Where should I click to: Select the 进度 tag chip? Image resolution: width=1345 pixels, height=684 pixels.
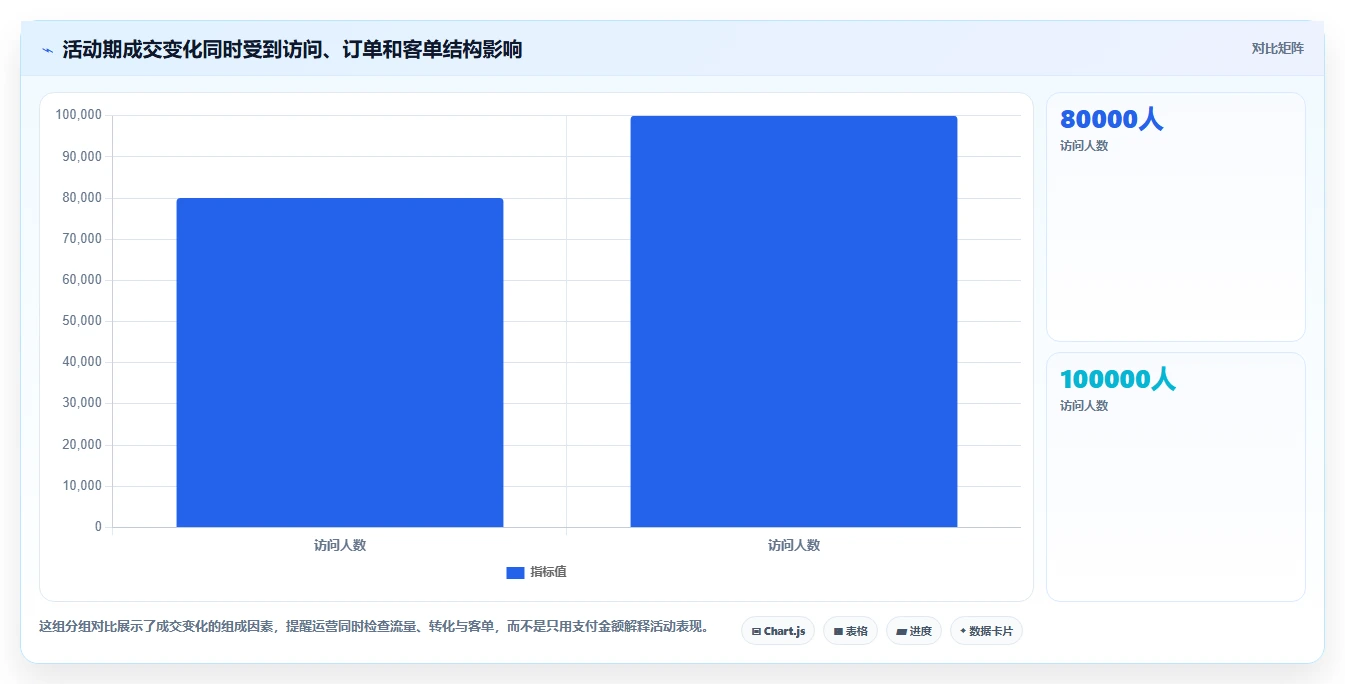pos(914,631)
